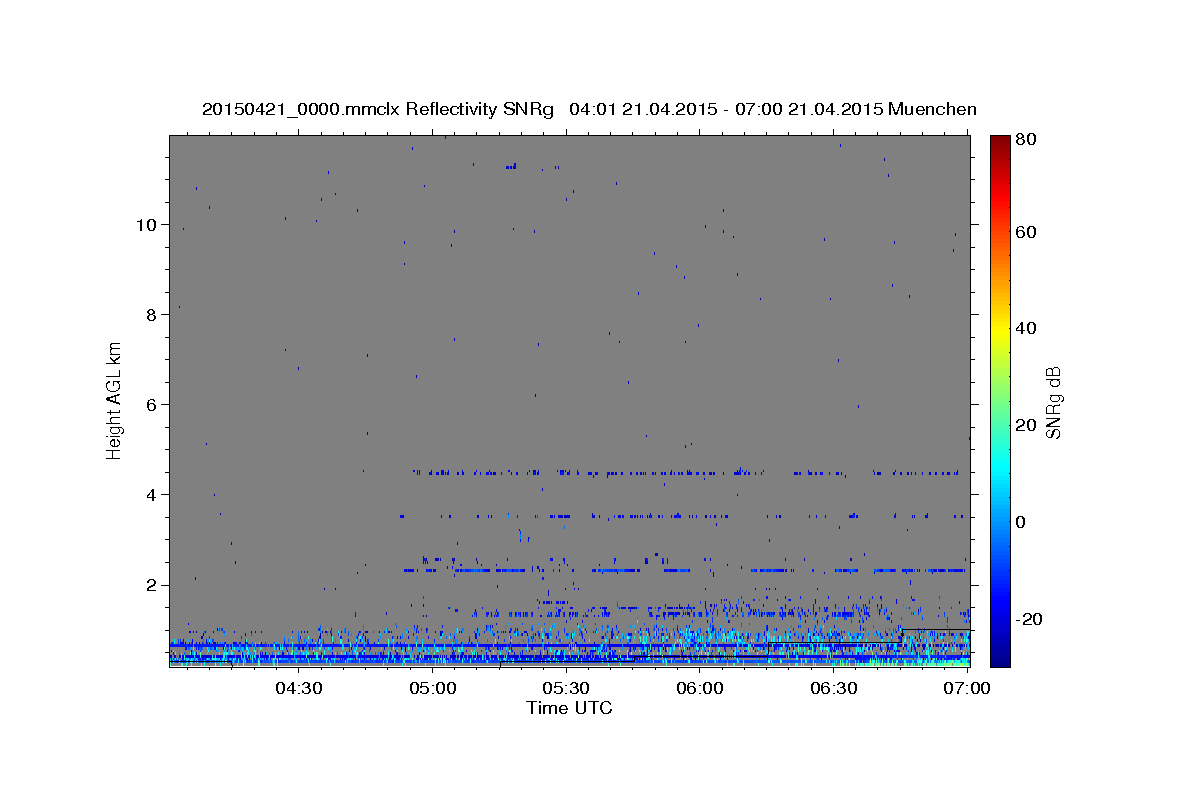Viewport: 1200px width, 800px height.
Task: Click the 'Time UTC' axis label
Action: click(569, 708)
